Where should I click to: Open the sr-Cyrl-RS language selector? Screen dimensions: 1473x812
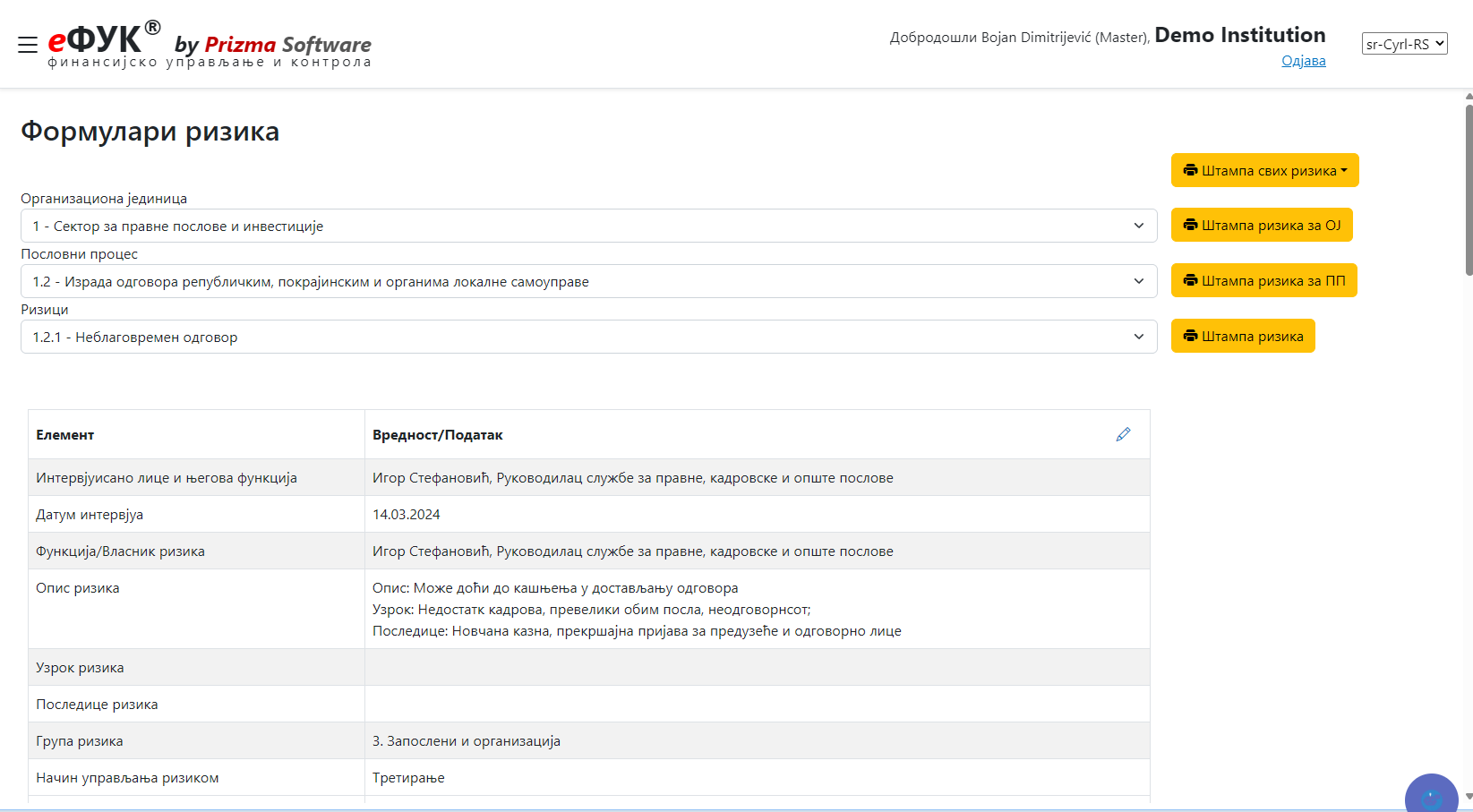point(1404,44)
